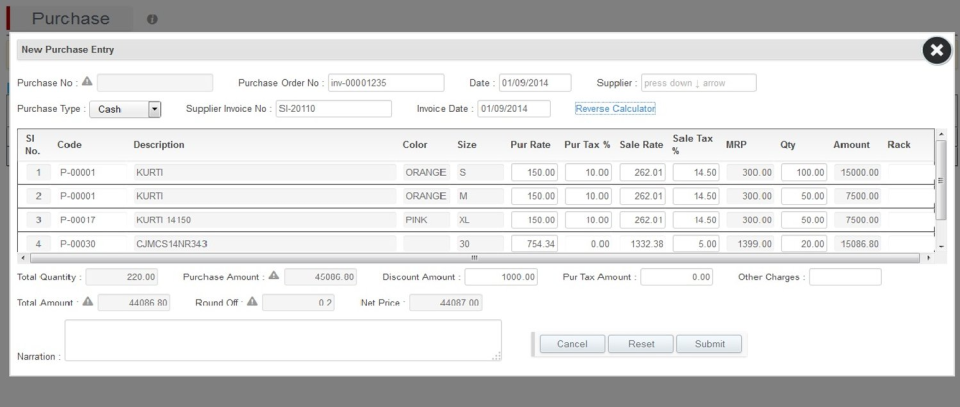The width and height of the screenshot is (960, 407).
Task: Click the Description column header
Action: tap(159, 145)
